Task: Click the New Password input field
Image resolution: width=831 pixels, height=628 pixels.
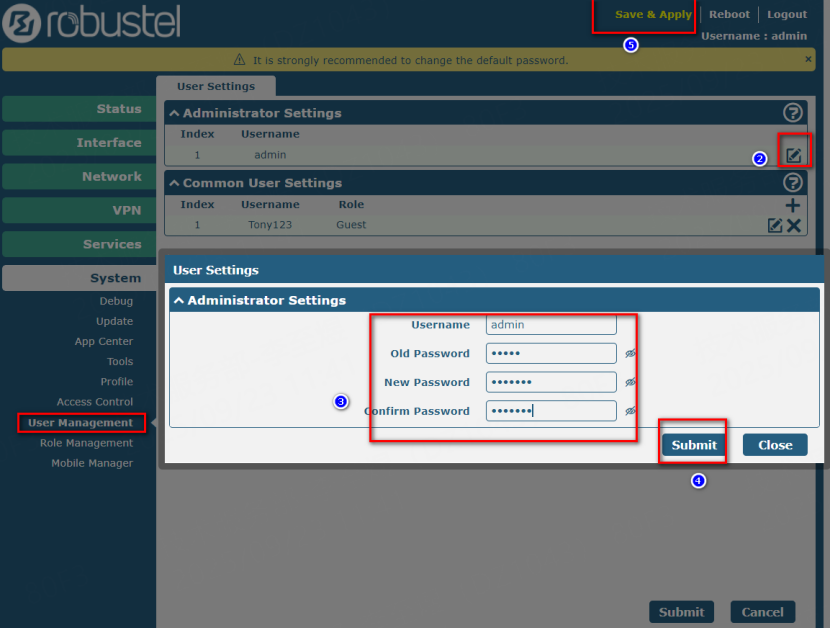Action: (551, 382)
